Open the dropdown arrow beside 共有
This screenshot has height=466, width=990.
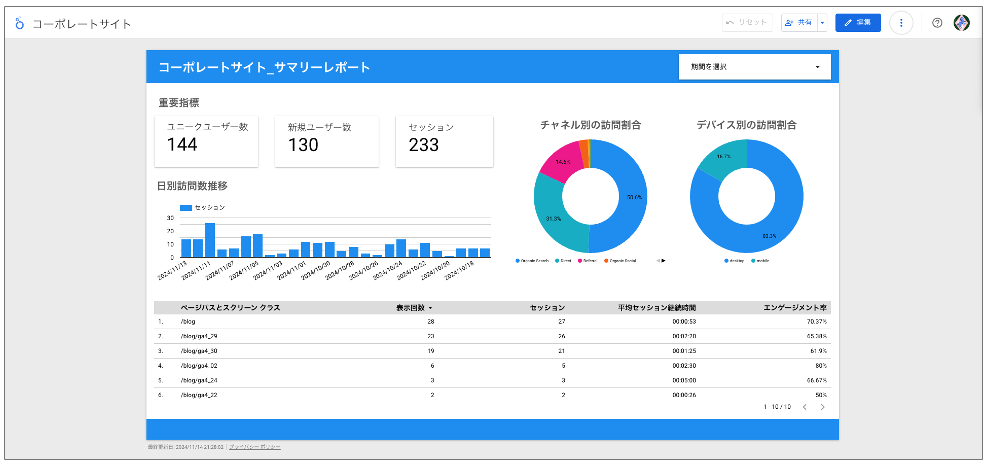822,23
